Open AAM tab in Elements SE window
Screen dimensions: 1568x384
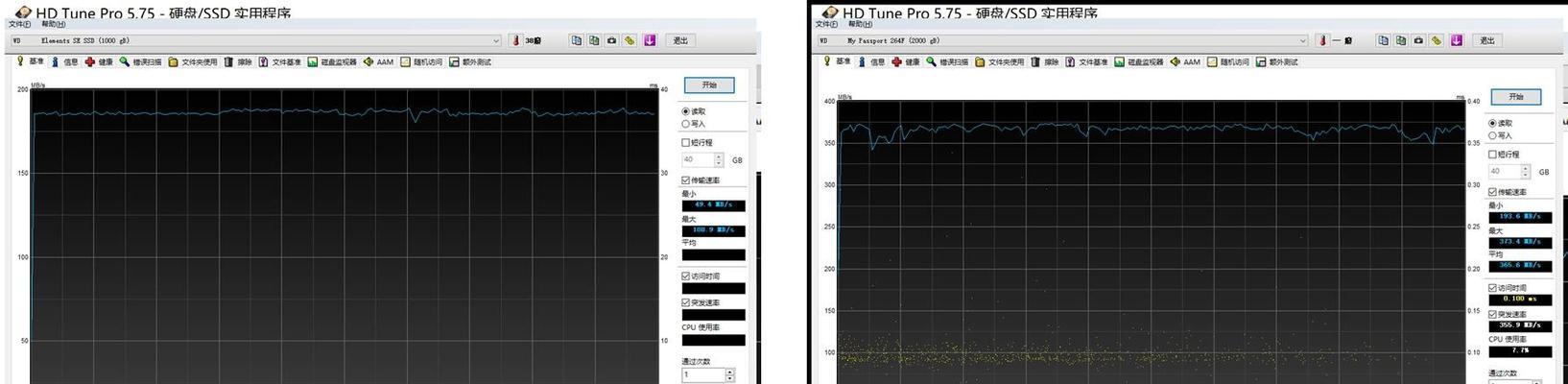[x=378, y=61]
